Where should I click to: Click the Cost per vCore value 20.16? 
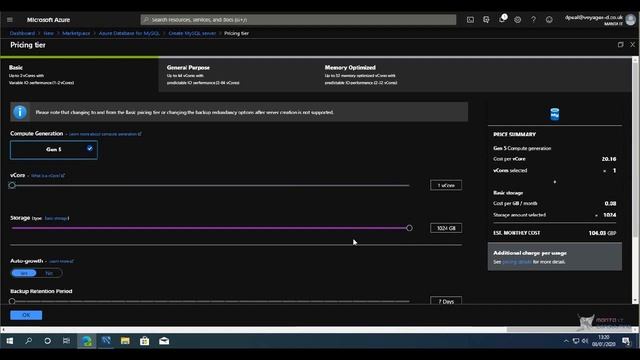pos(609,159)
